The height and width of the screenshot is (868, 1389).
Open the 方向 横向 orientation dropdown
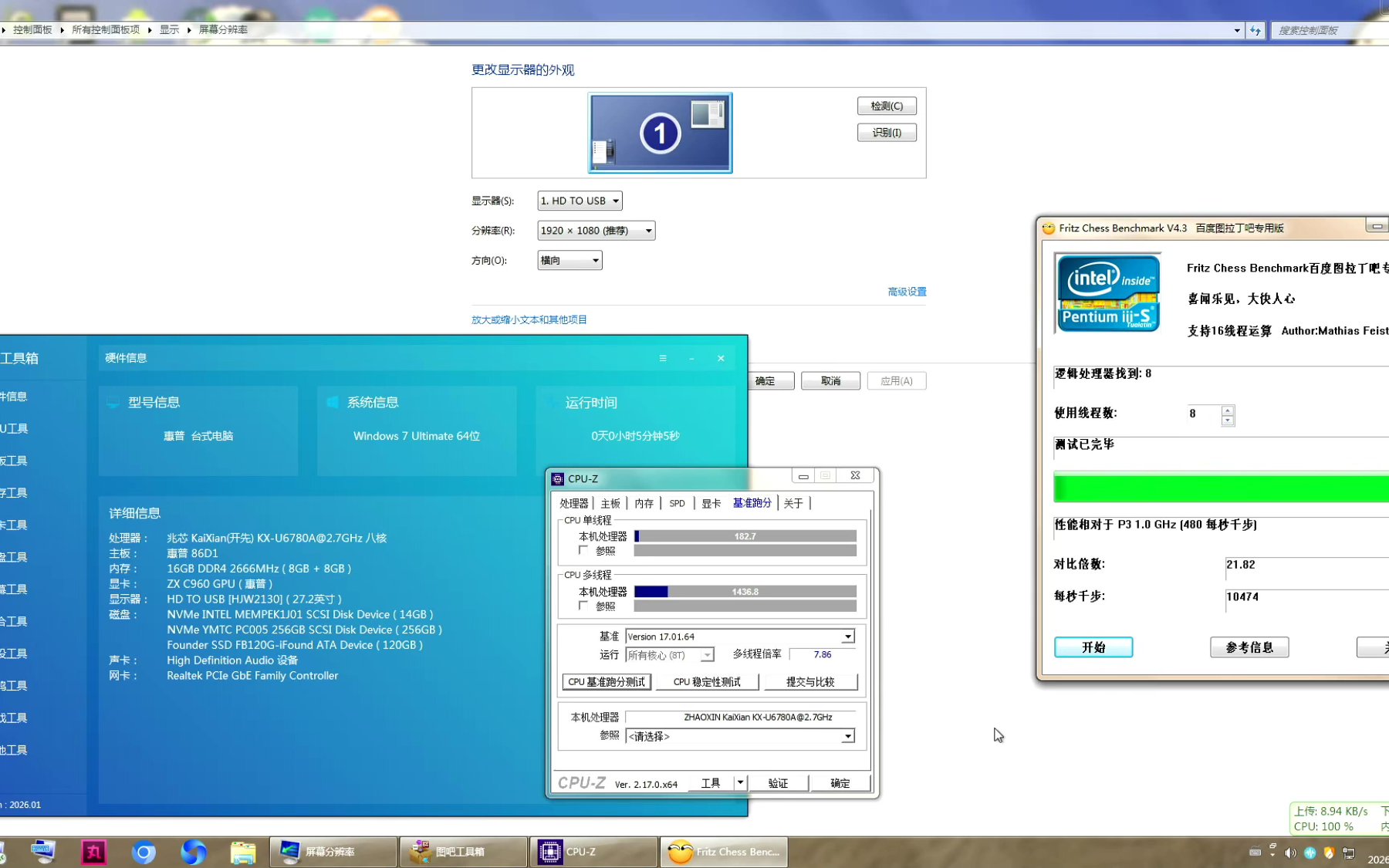(569, 261)
